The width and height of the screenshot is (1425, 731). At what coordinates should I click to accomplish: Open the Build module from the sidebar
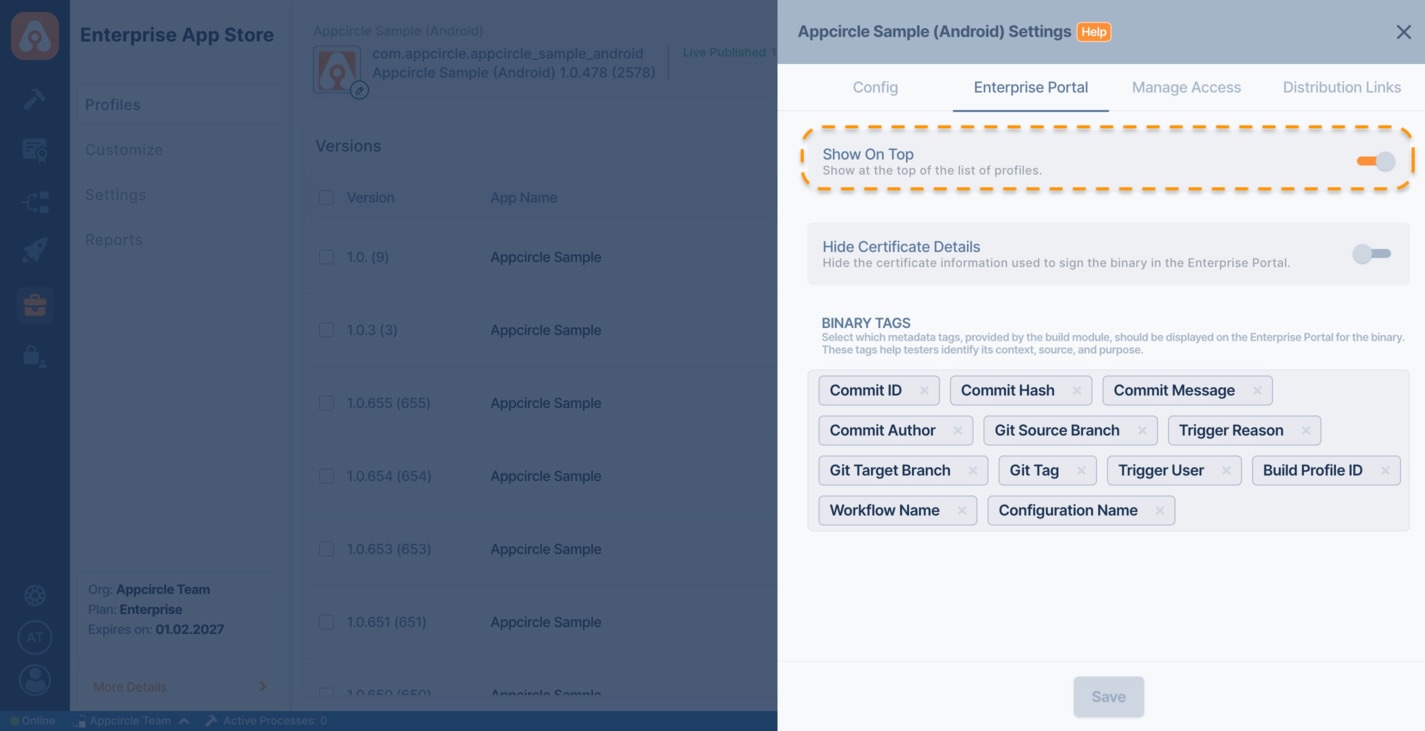pos(34,99)
